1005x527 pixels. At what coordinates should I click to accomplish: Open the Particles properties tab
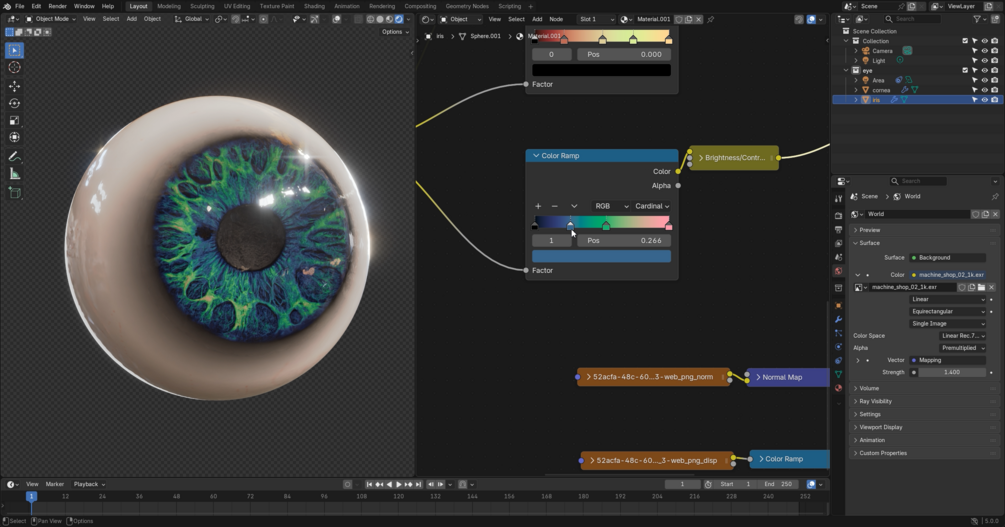[838, 333]
